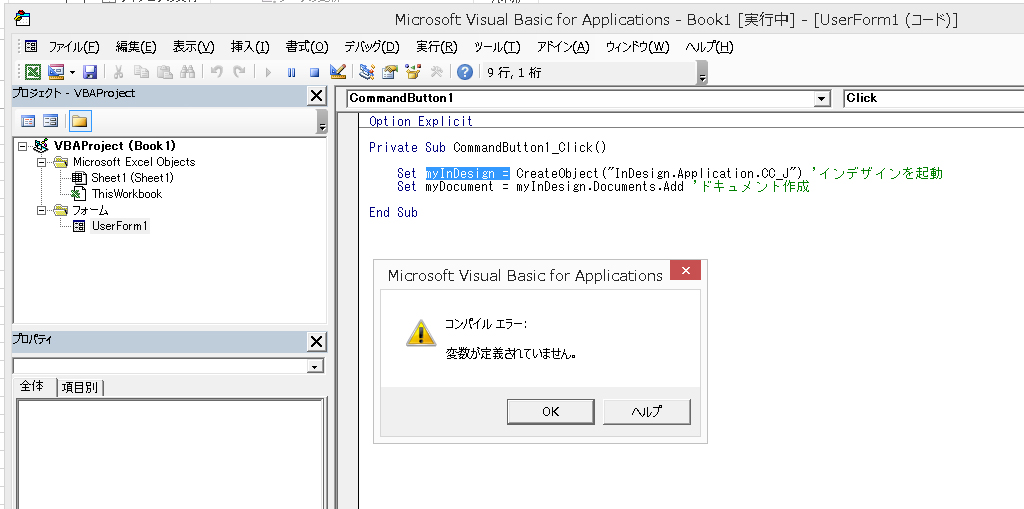Open the CommandButton1 object dropdown

[x=822, y=99]
